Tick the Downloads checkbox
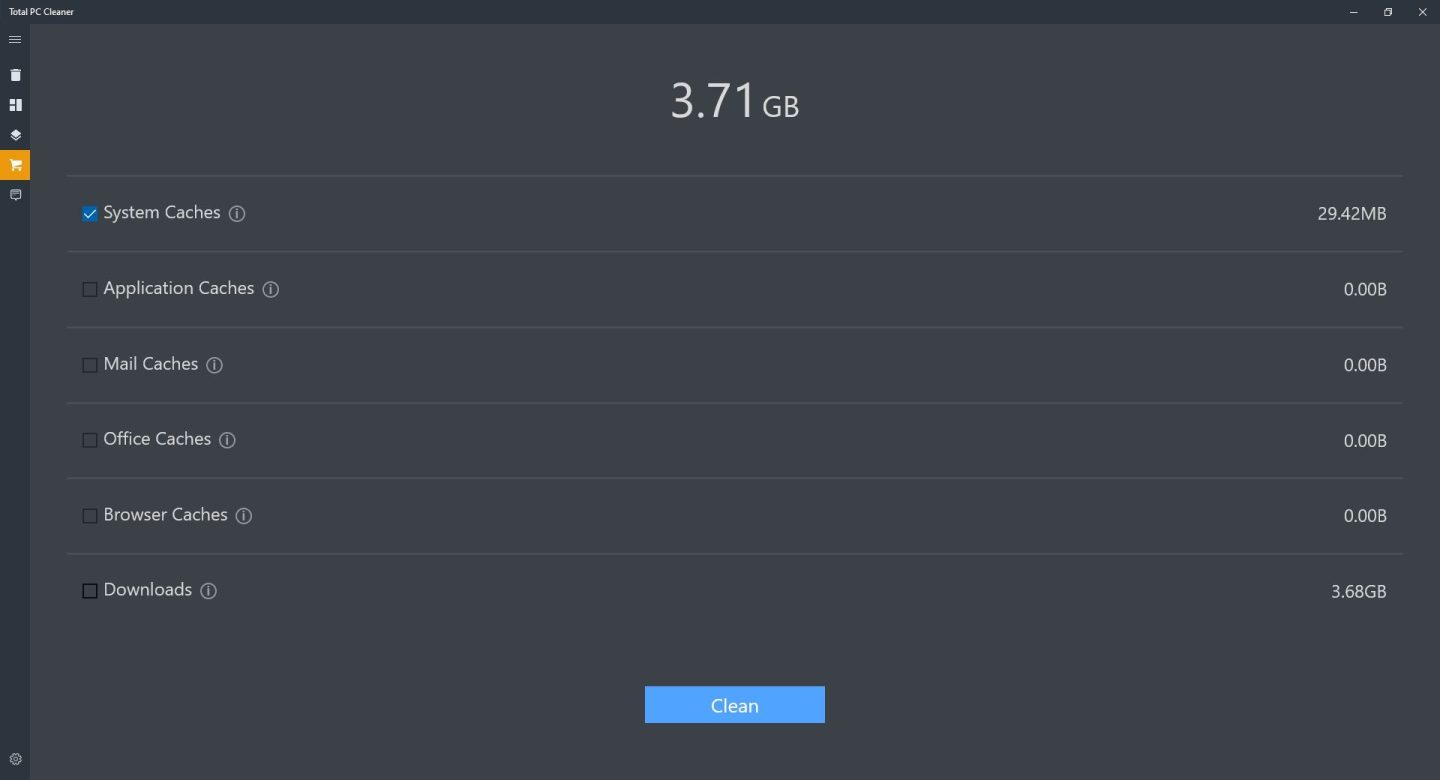1440x780 pixels. tap(90, 591)
